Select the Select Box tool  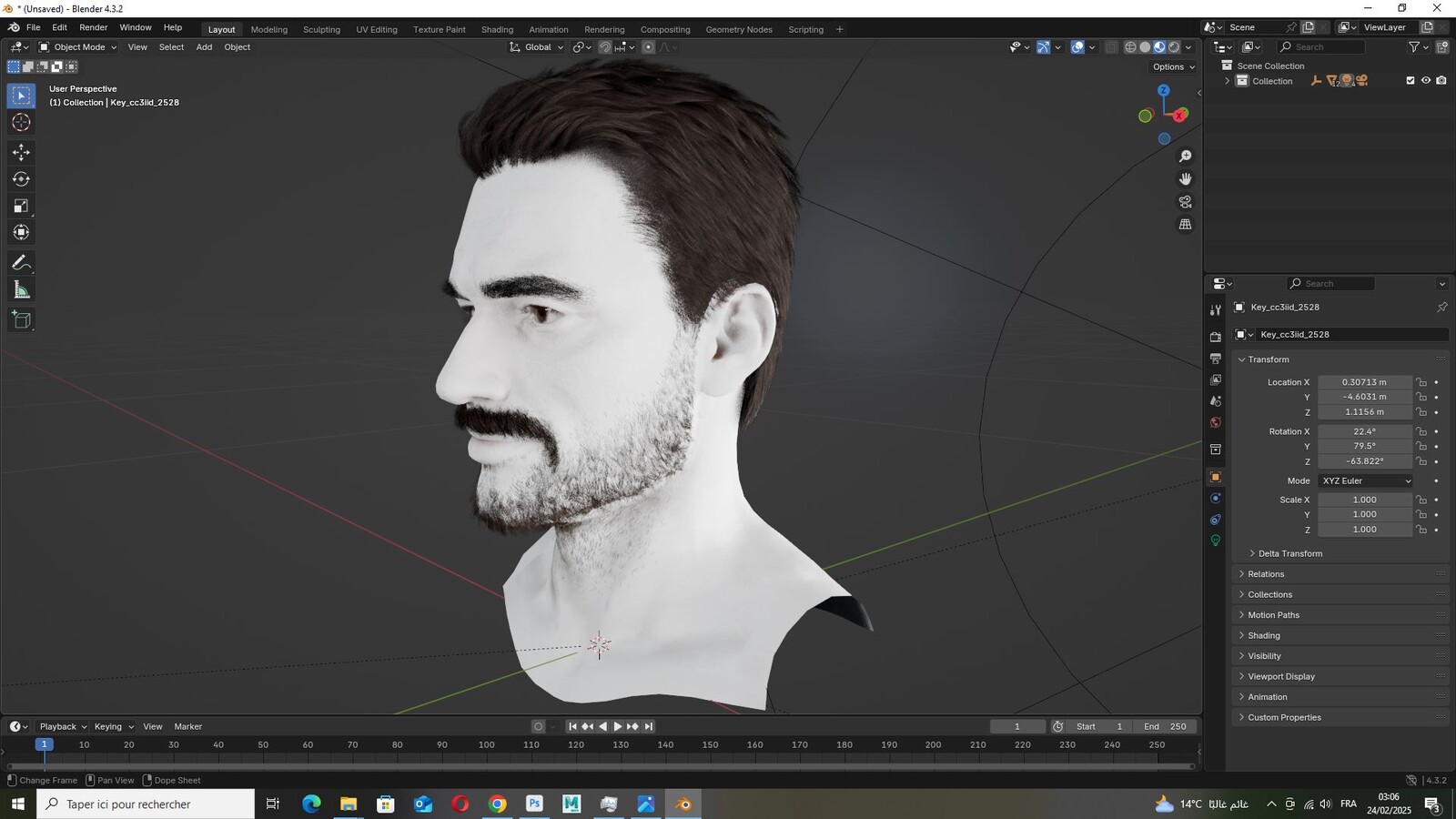[x=21, y=96]
